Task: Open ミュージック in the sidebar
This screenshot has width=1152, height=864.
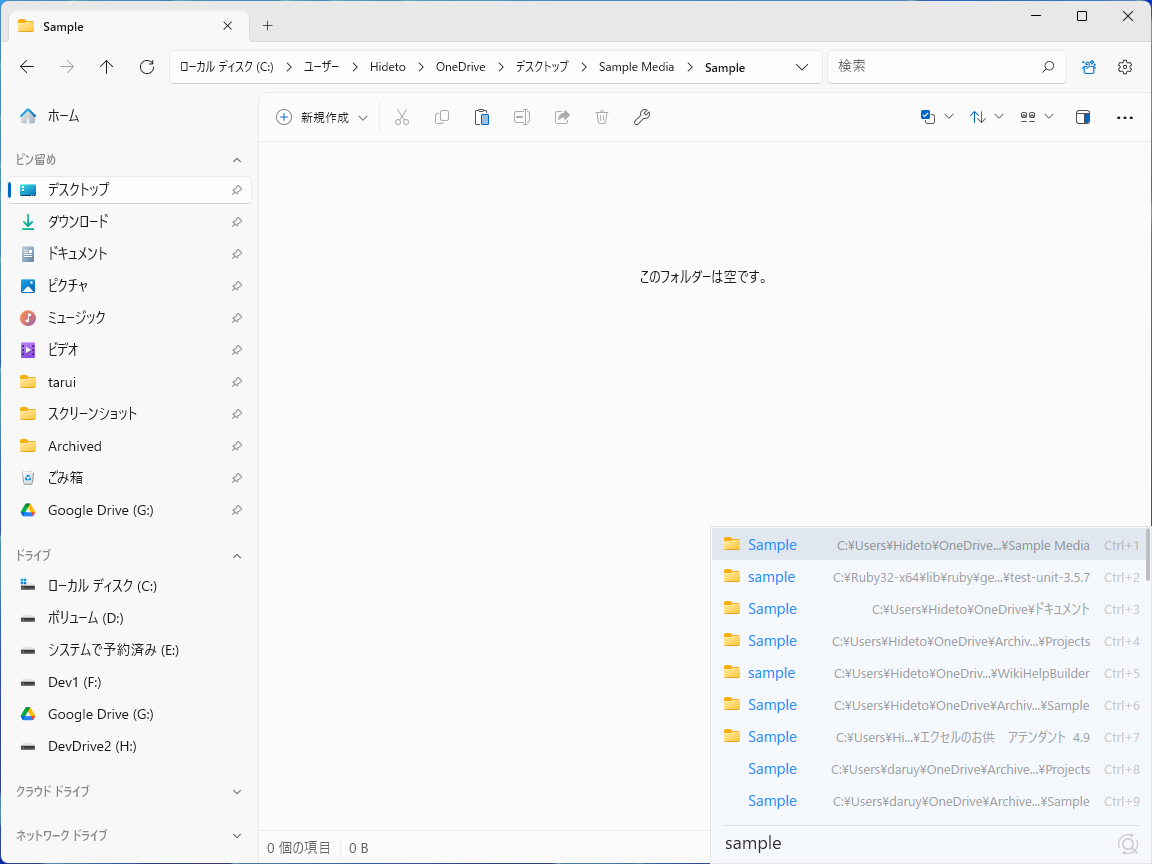Action: tap(129, 318)
